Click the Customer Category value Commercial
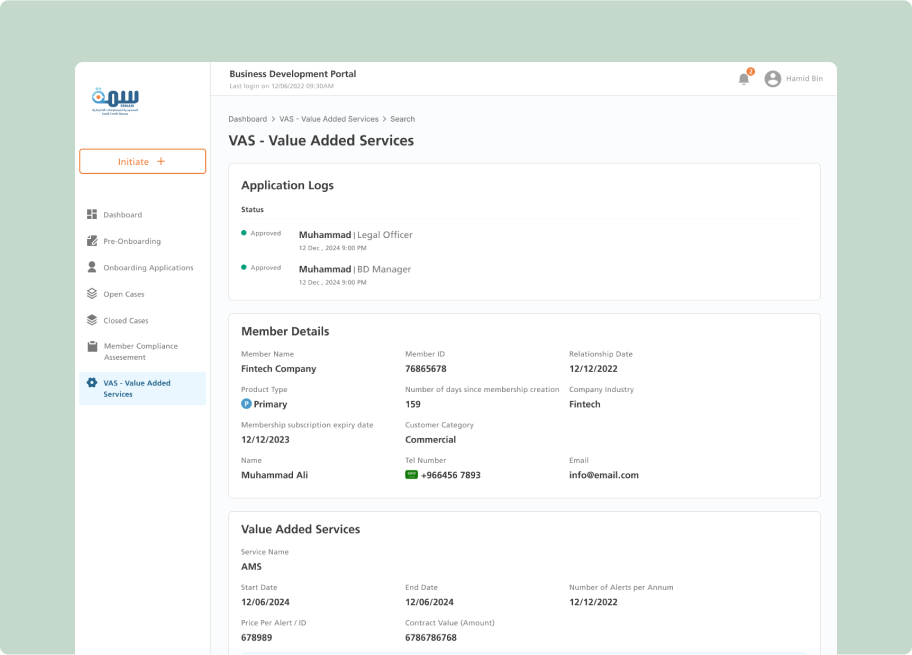 point(430,440)
